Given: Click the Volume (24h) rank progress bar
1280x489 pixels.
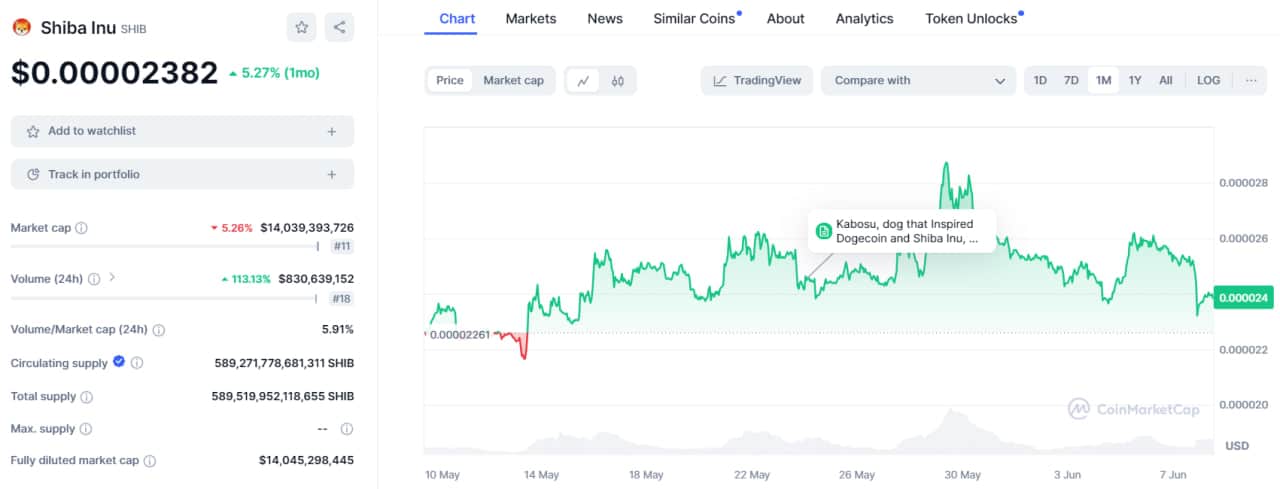Looking at the screenshot, I should click(x=165, y=297).
